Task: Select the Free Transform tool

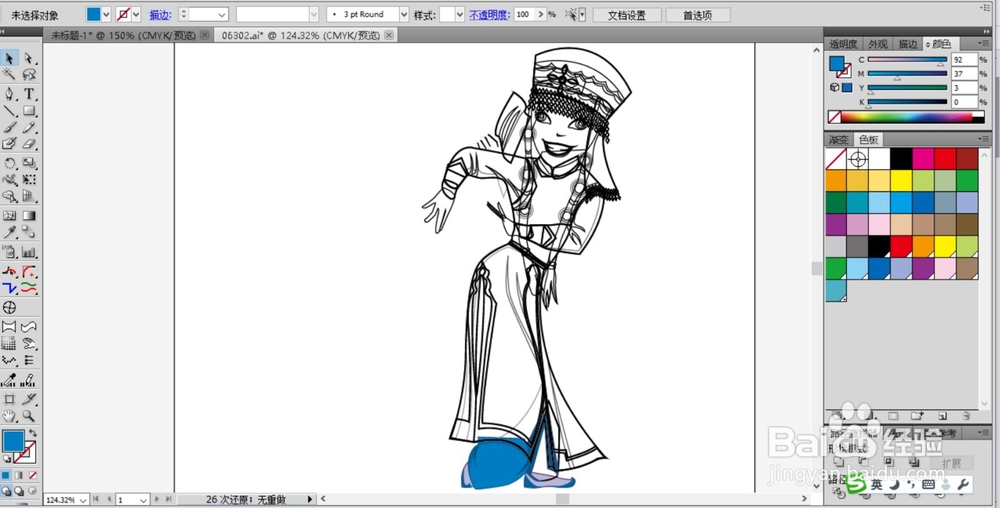Action: click(x=29, y=180)
